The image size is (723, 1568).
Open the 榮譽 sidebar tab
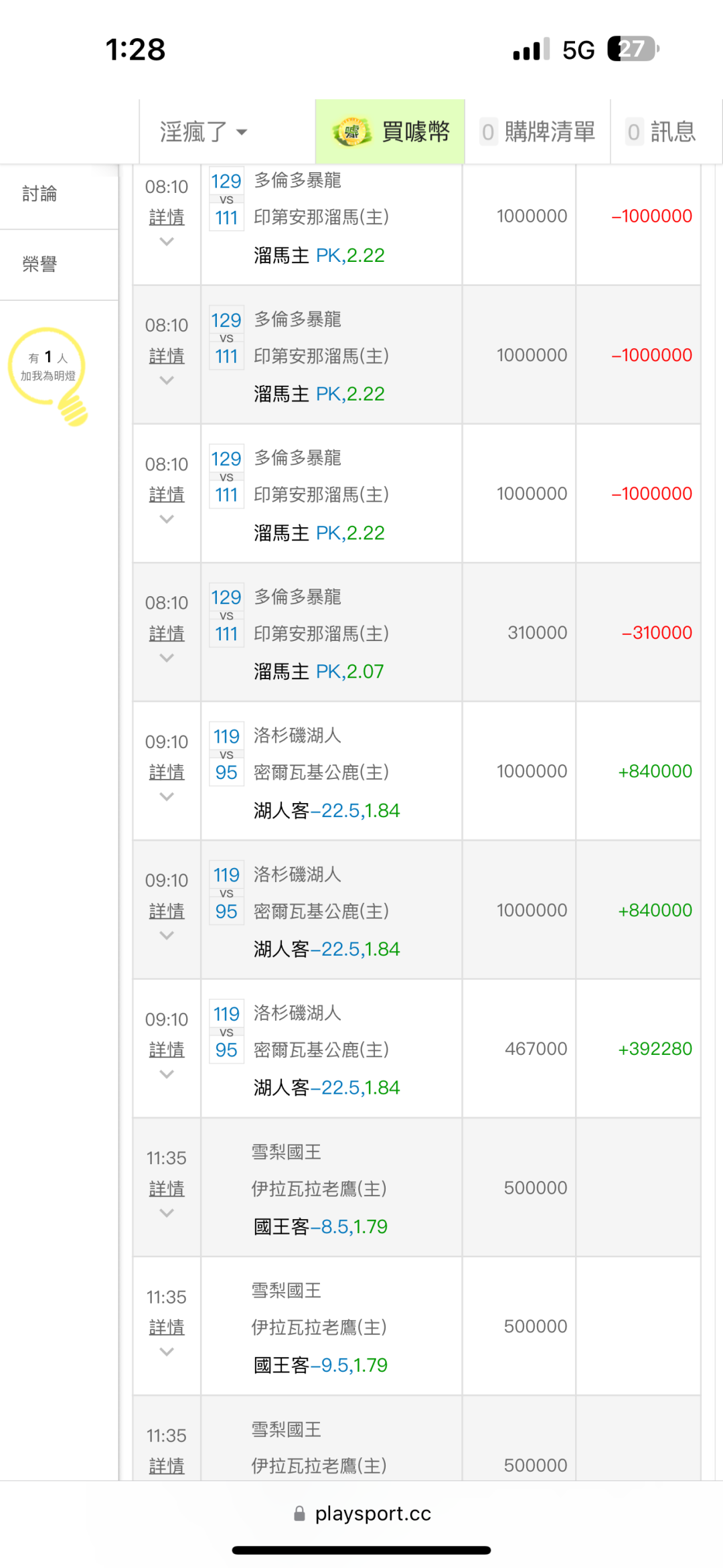pyautogui.click(x=40, y=265)
